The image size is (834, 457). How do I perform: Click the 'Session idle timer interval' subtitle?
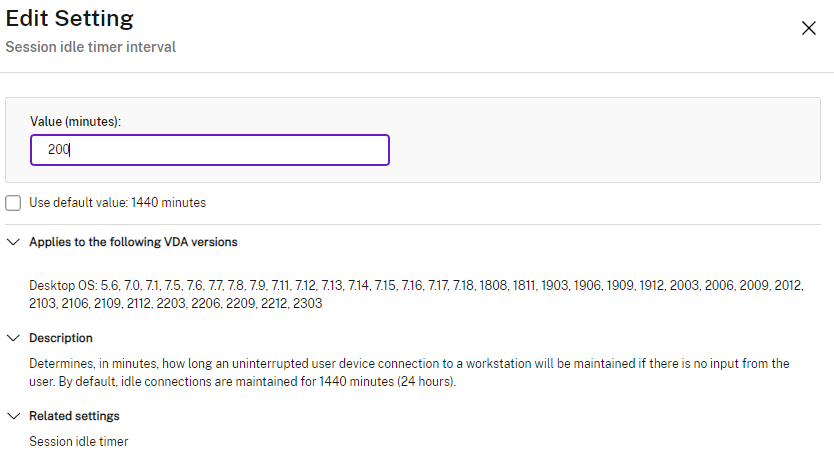[91, 47]
